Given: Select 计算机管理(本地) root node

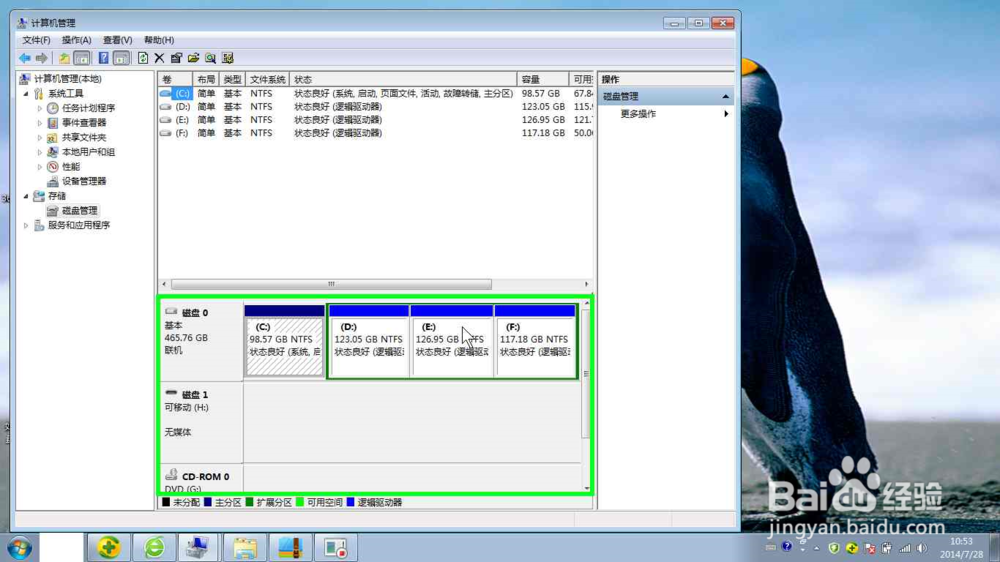Looking at the screenshot, I should coord(67,78).
